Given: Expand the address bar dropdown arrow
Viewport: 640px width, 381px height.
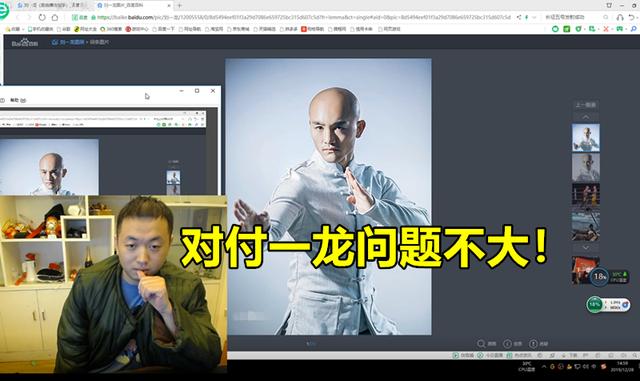Looking at the screenshot, I should (534, 17).
